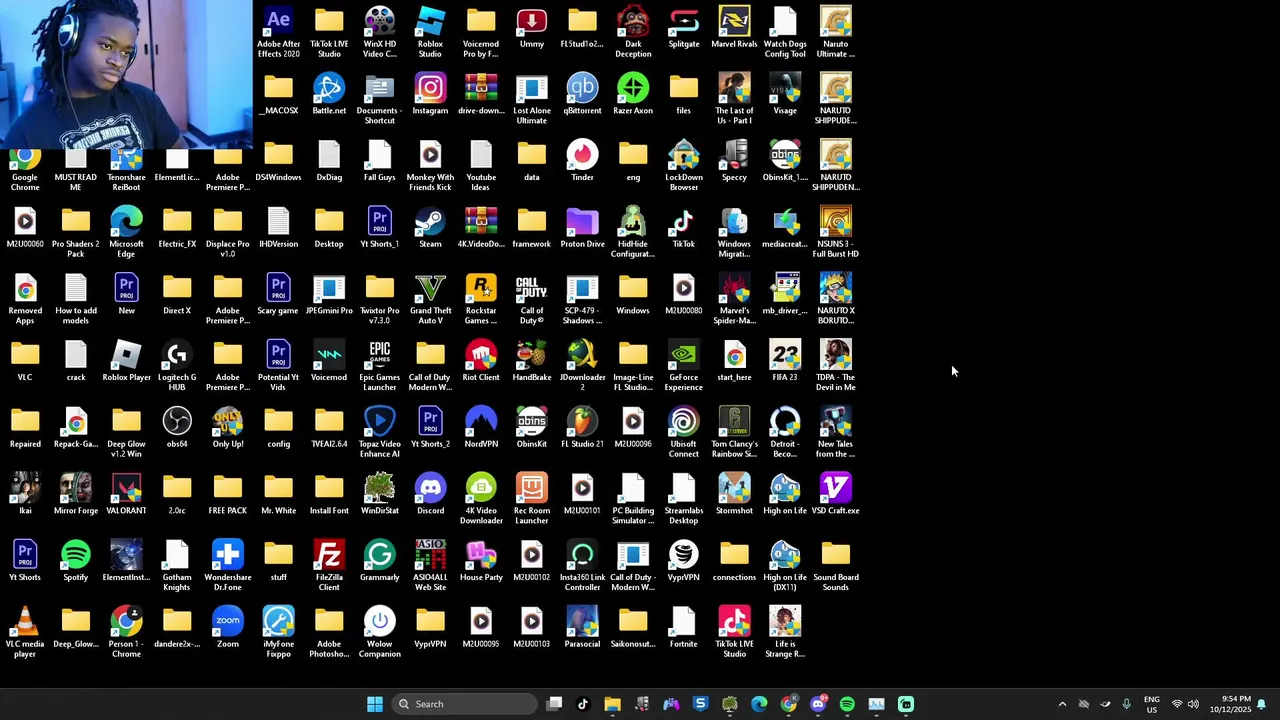Launch Steam from the desktop
The image size is (1280, 720).
click(x=430, y=228)
